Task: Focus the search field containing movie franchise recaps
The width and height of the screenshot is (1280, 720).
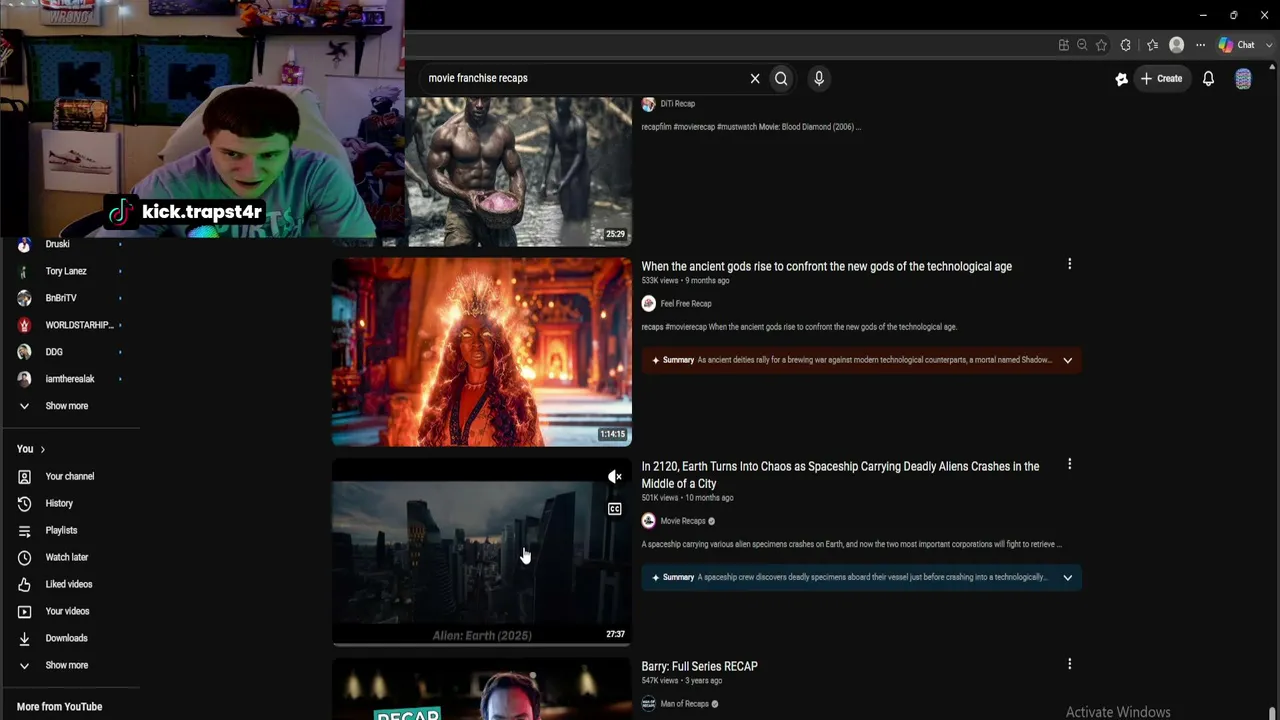Action: click(585, 78)
